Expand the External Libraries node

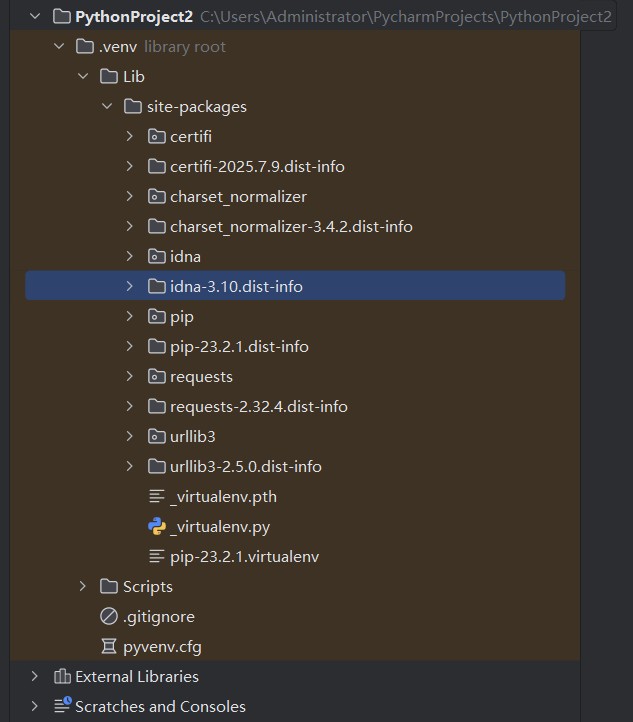[35, 676]
